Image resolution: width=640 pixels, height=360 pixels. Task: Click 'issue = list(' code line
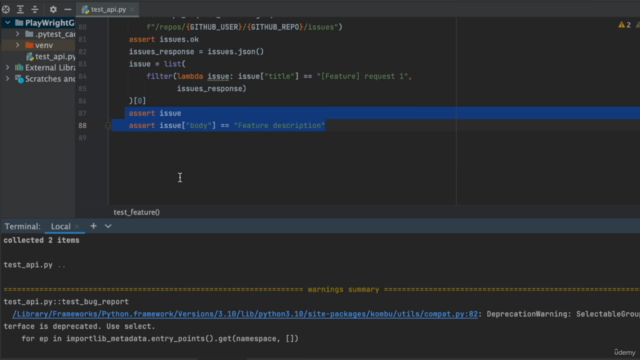[x=157, y=64]
